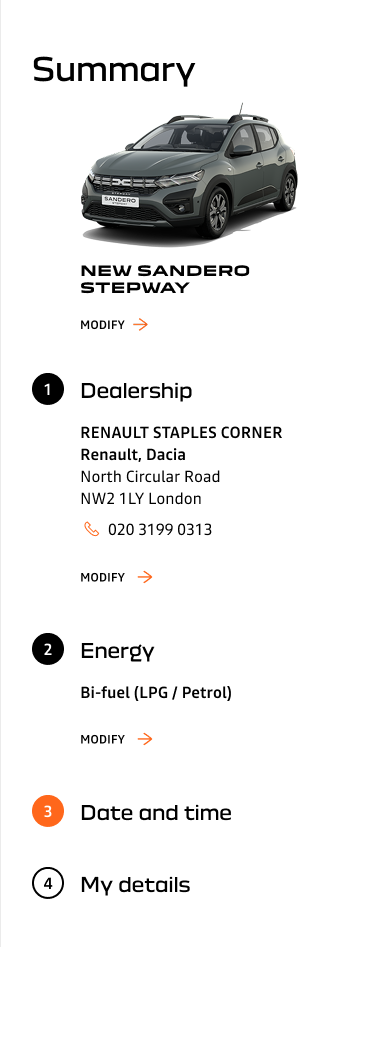Call dealership number 020 3199 0313
This screenshot has height=1059, width=390.
pos(160,530)
